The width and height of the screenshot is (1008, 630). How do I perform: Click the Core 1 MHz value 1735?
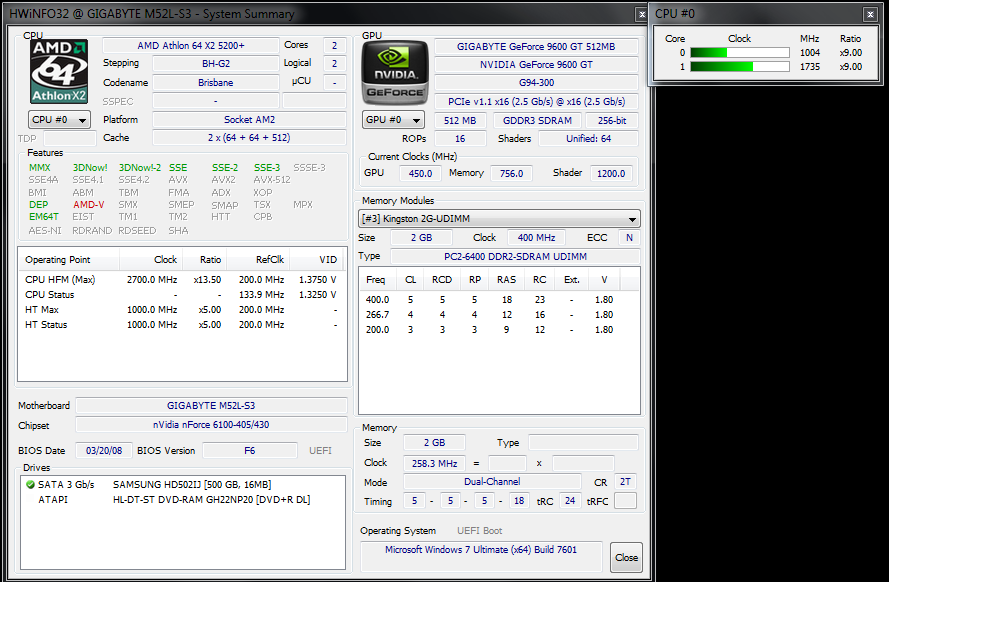click(810, 67)
